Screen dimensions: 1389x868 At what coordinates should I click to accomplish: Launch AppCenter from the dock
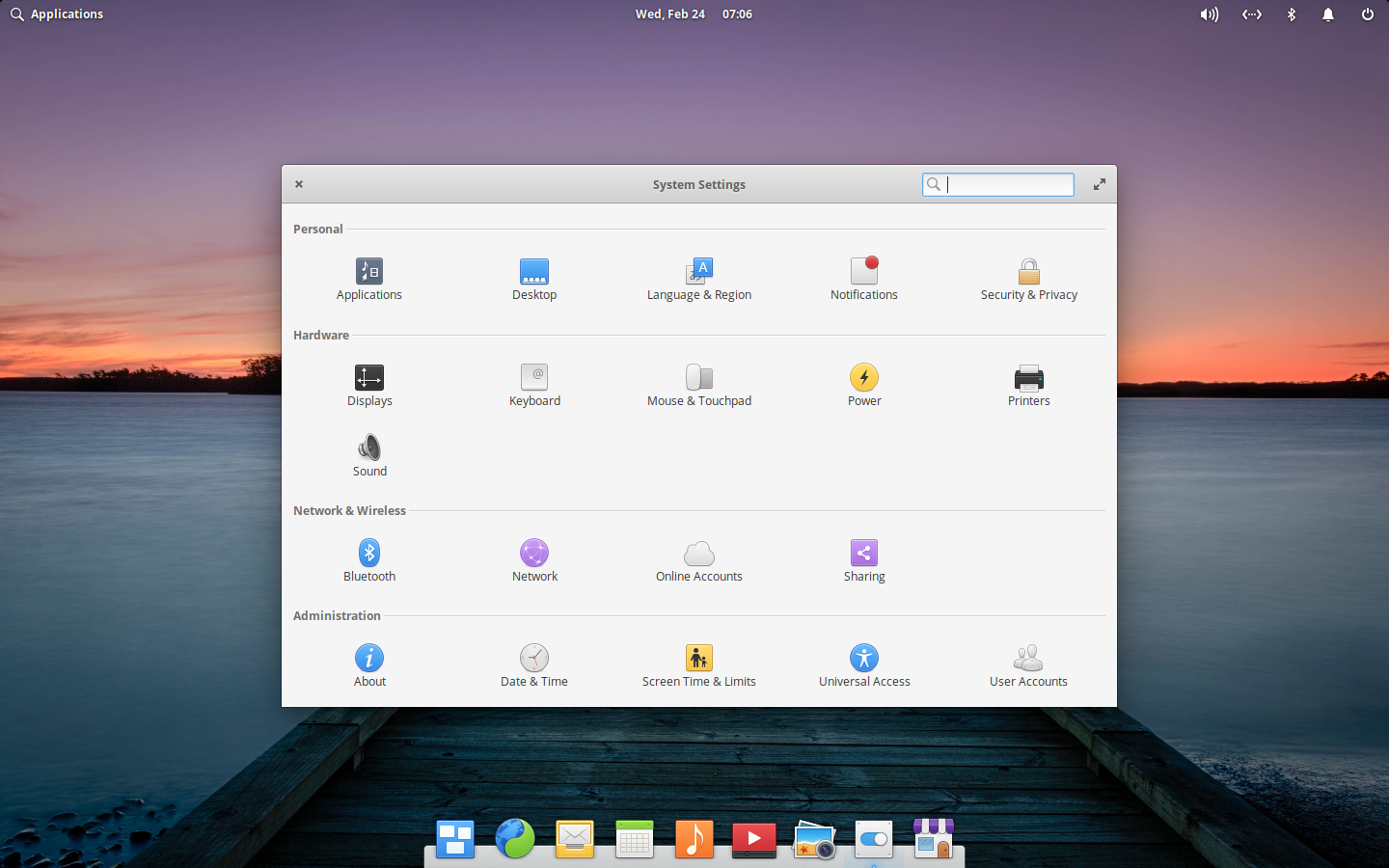934,839
